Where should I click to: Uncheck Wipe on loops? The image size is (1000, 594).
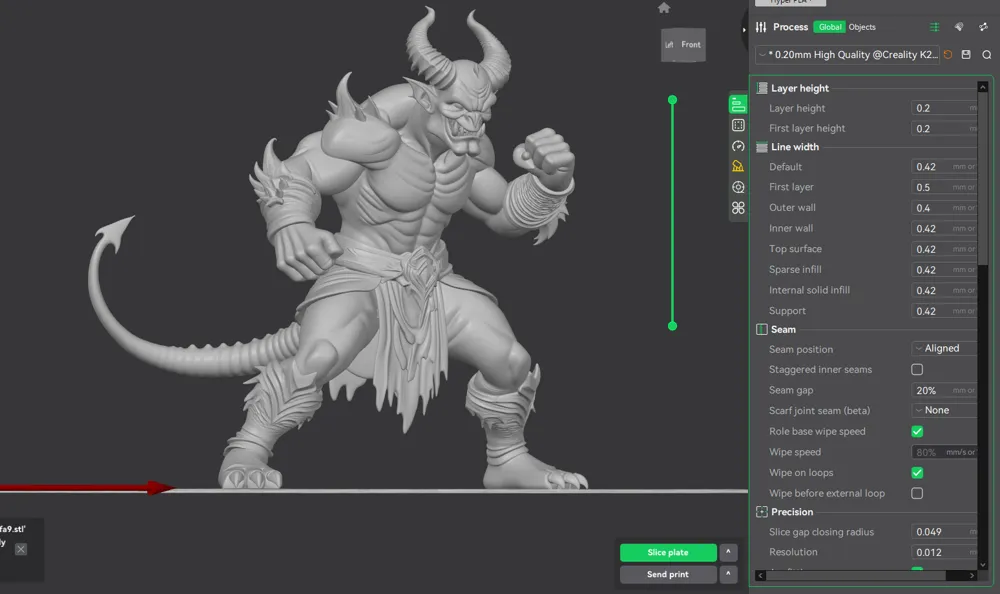click(917, 473)
